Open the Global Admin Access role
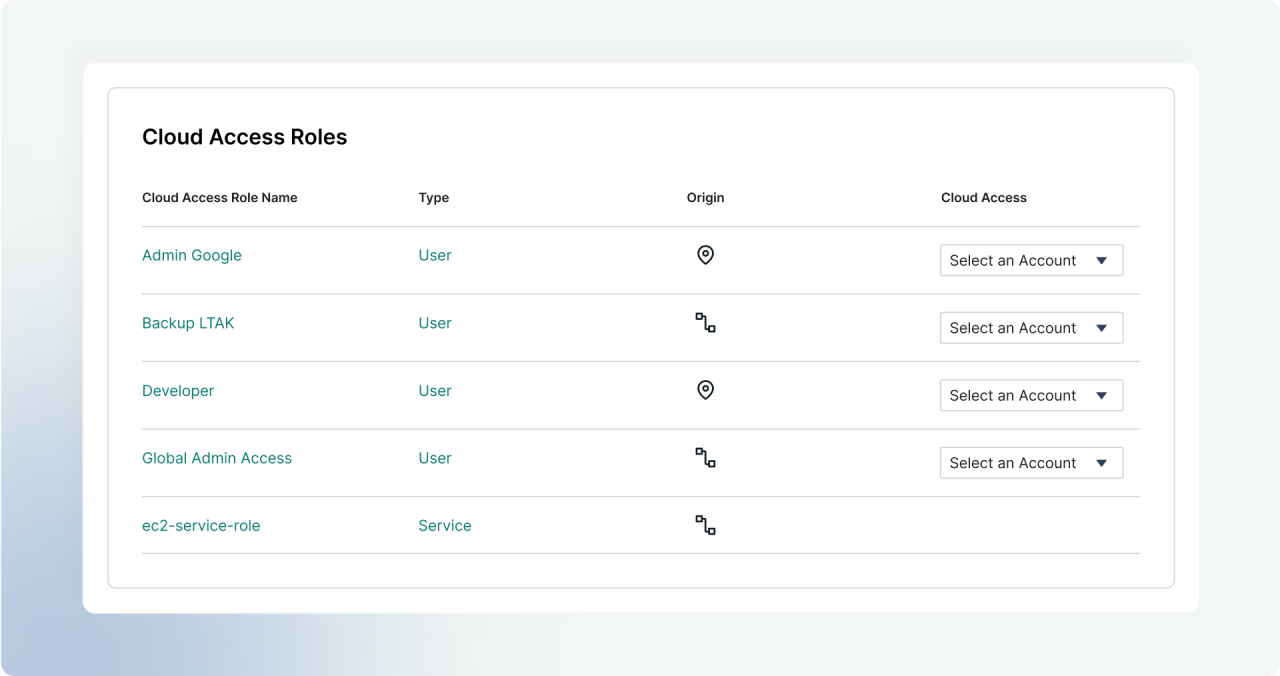The image size is (1280, 676). click(217, 458)
